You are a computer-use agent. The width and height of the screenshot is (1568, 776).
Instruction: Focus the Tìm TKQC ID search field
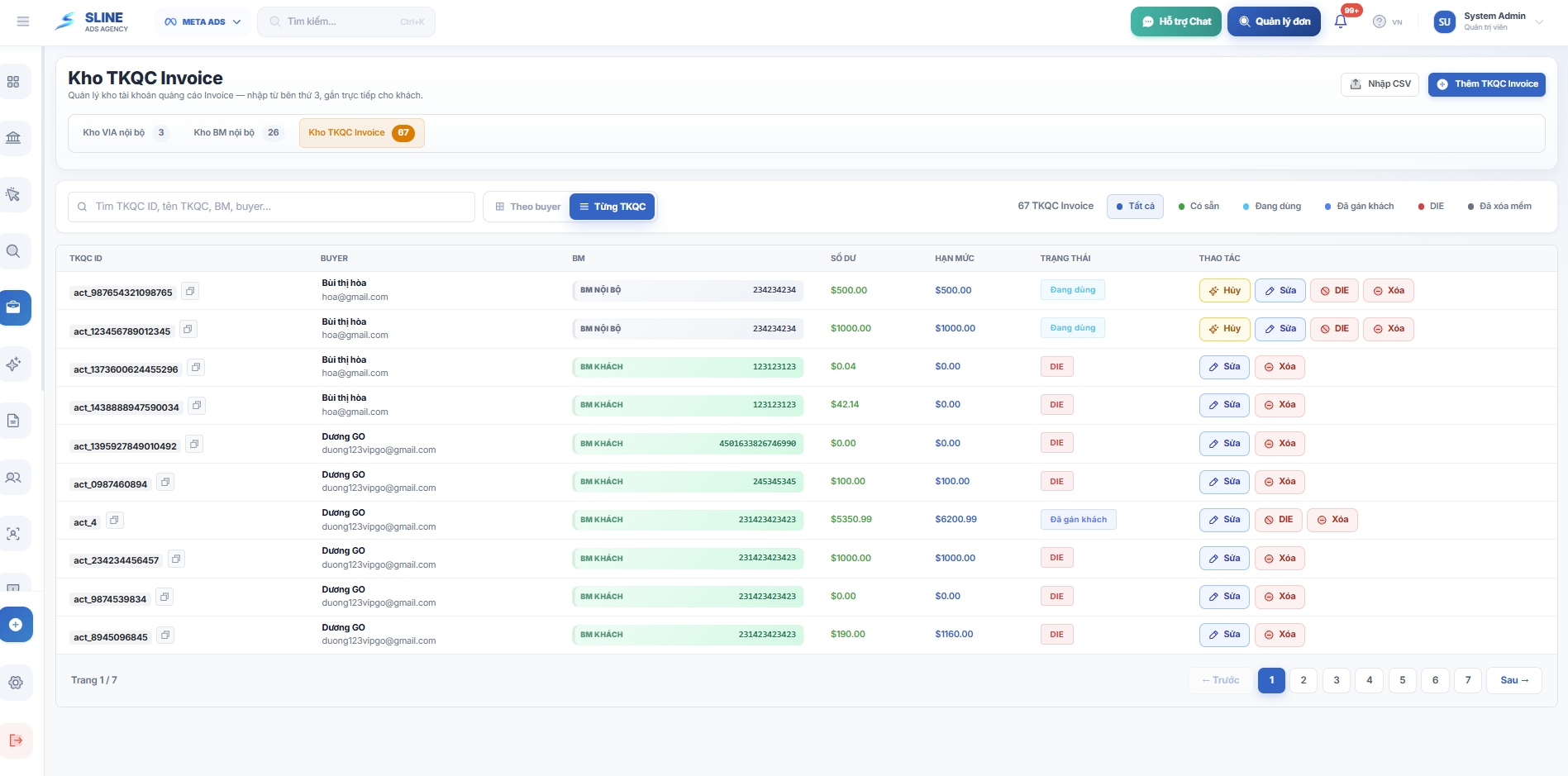click(x=273, y=207)
